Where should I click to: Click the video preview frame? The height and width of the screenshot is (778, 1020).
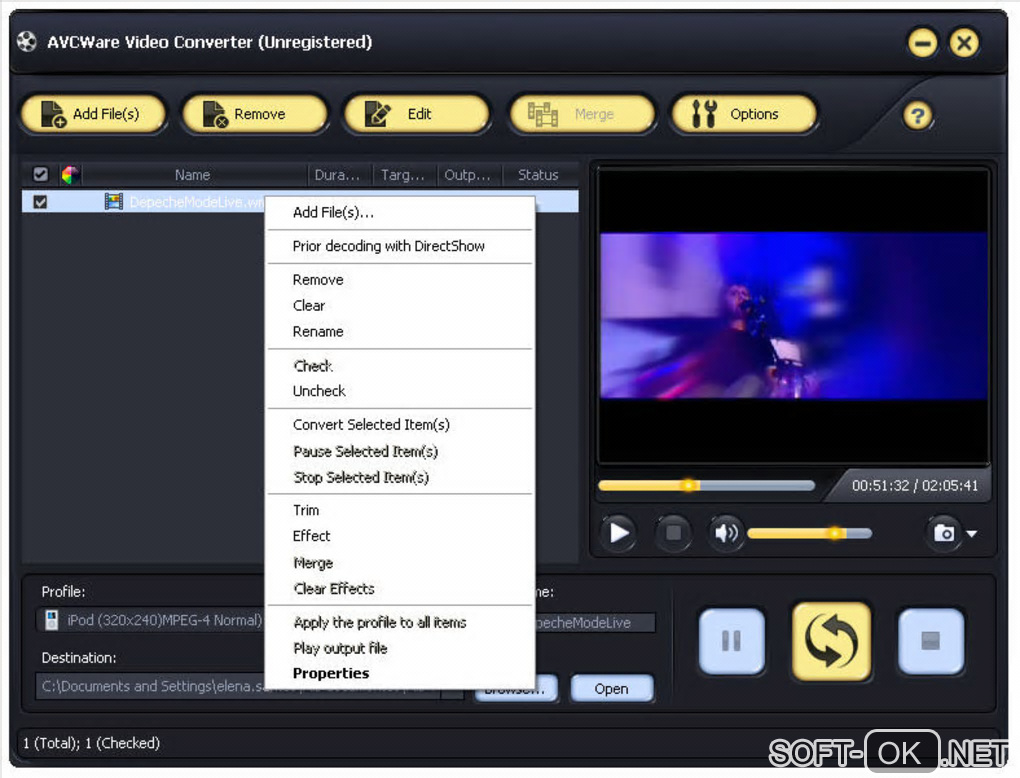794,316
